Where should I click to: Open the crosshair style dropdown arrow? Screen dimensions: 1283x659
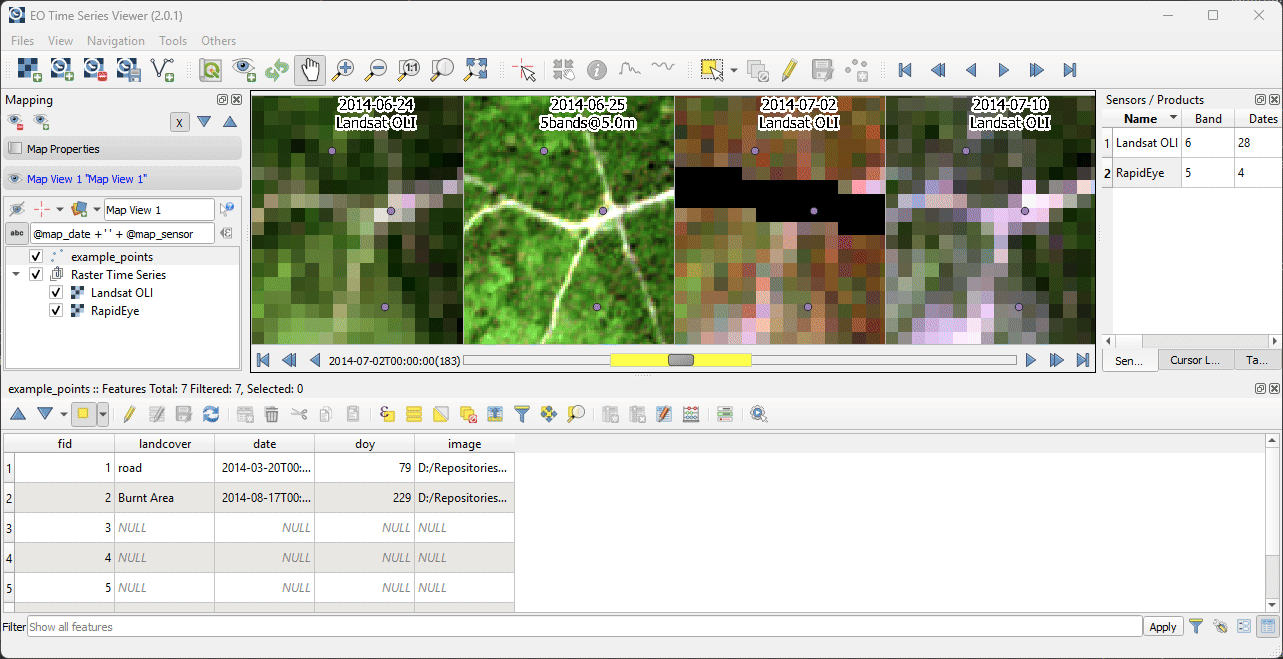(60, 210)
